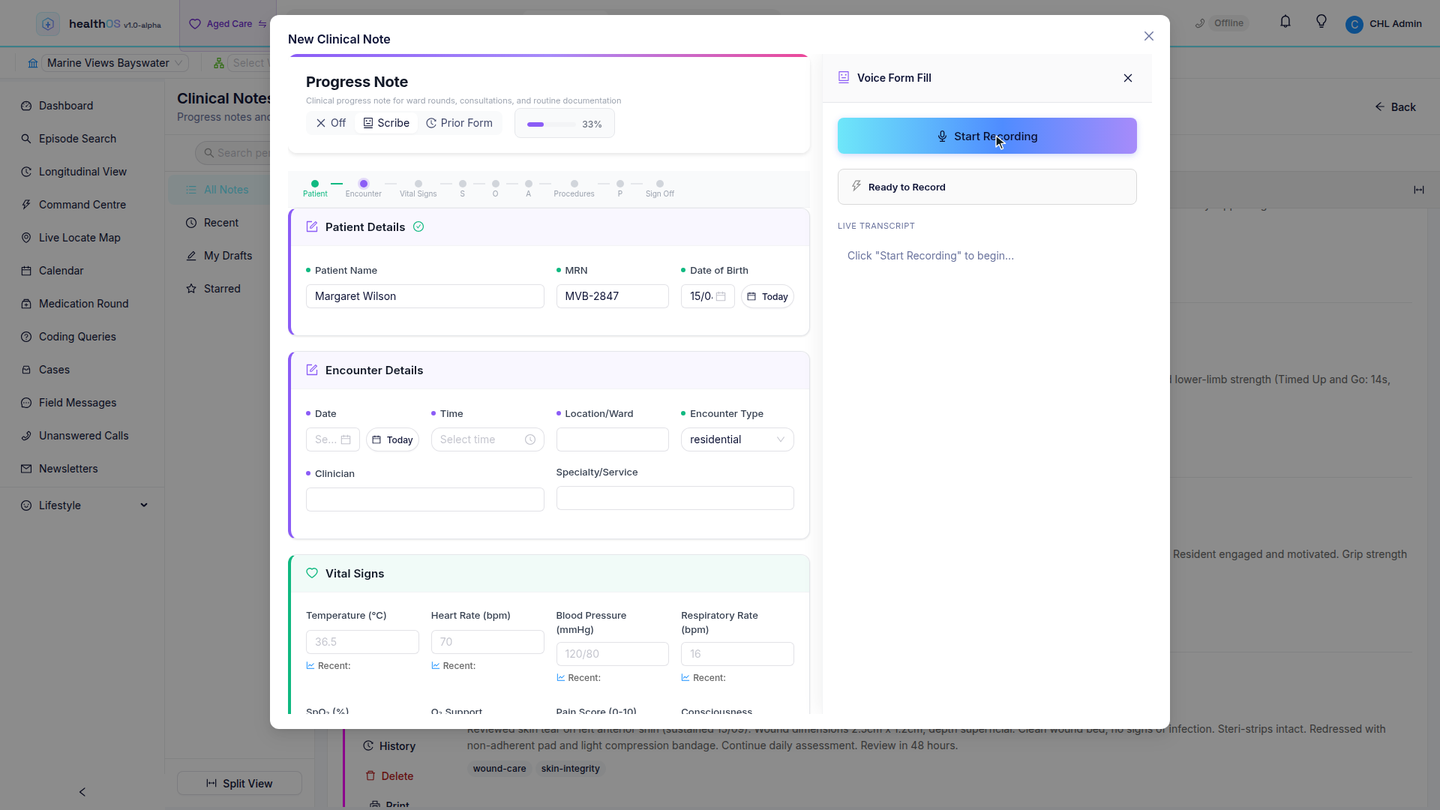Click the healthOS logo icon

click(48, 24)
